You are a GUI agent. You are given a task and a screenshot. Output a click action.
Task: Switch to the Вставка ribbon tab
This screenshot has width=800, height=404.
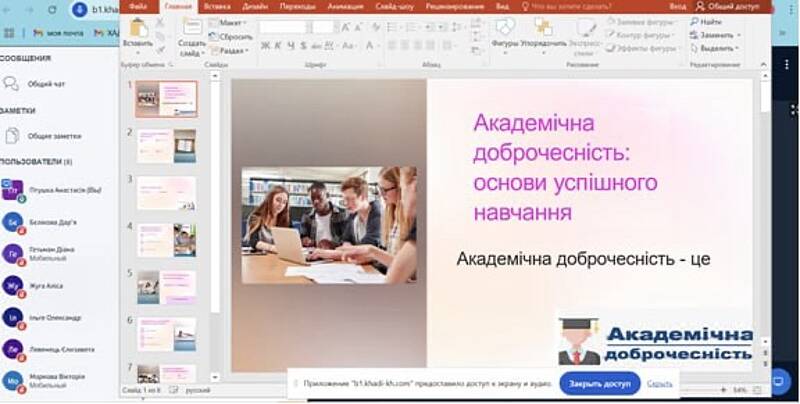click(216, 6)
